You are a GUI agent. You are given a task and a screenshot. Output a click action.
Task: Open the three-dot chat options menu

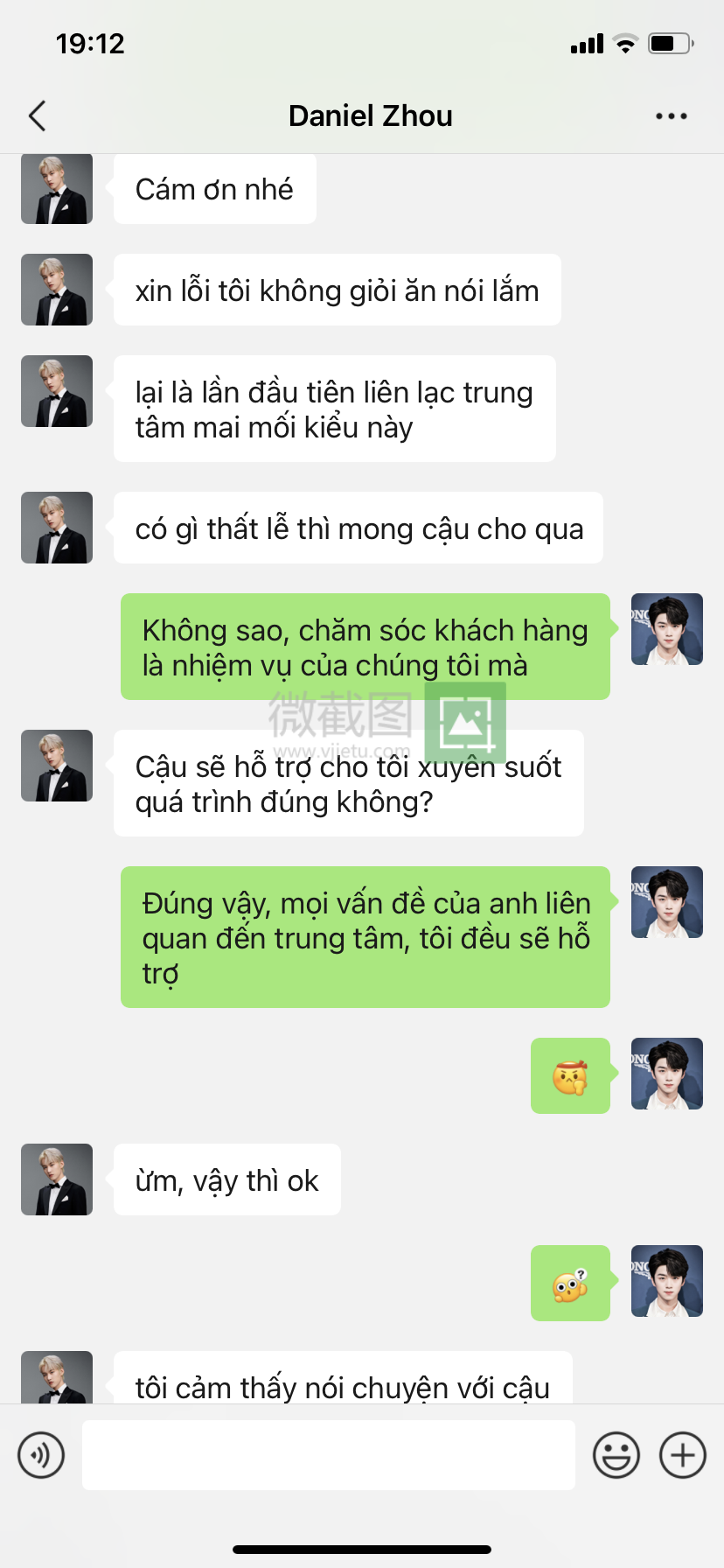(x=671, y=115)
